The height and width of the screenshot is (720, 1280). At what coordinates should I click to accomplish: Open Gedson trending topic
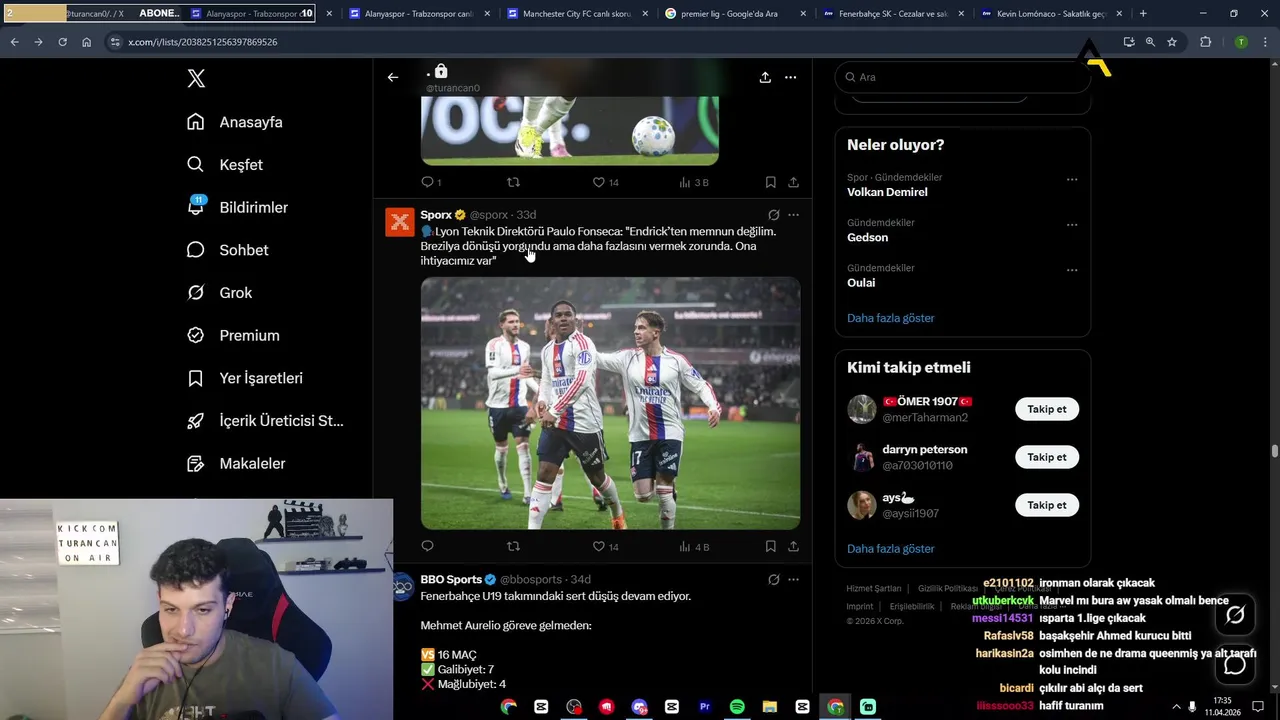click(x=867, y=237)
